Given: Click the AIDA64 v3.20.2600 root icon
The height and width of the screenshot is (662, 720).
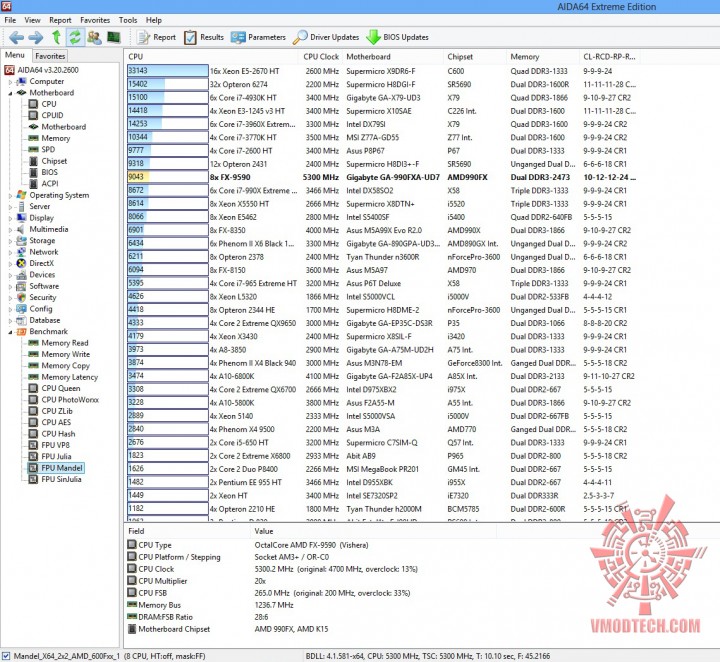Looking at the screenshot, I should 9,70.
